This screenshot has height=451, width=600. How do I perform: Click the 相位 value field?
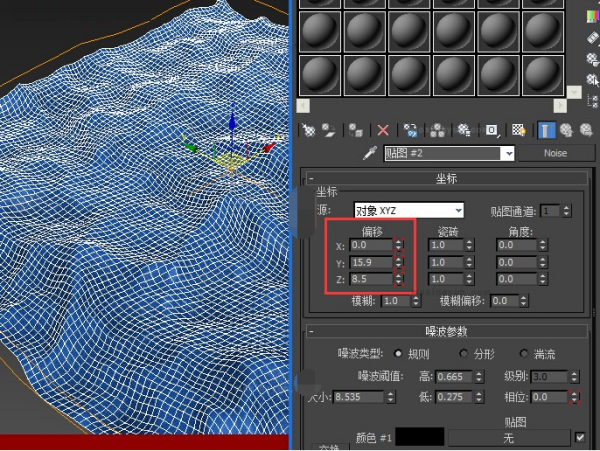[x=549, y=397]
